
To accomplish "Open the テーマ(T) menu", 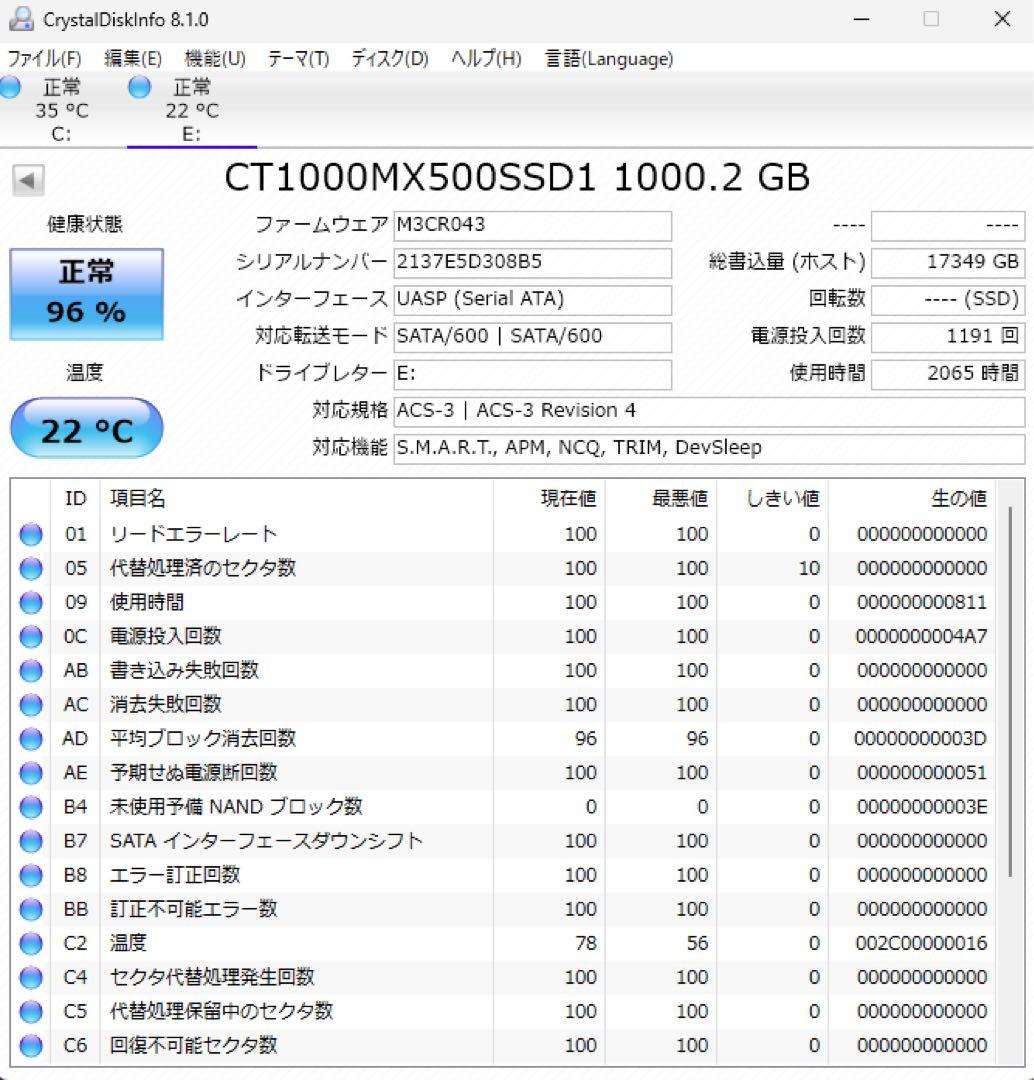I will click(298, 59).
